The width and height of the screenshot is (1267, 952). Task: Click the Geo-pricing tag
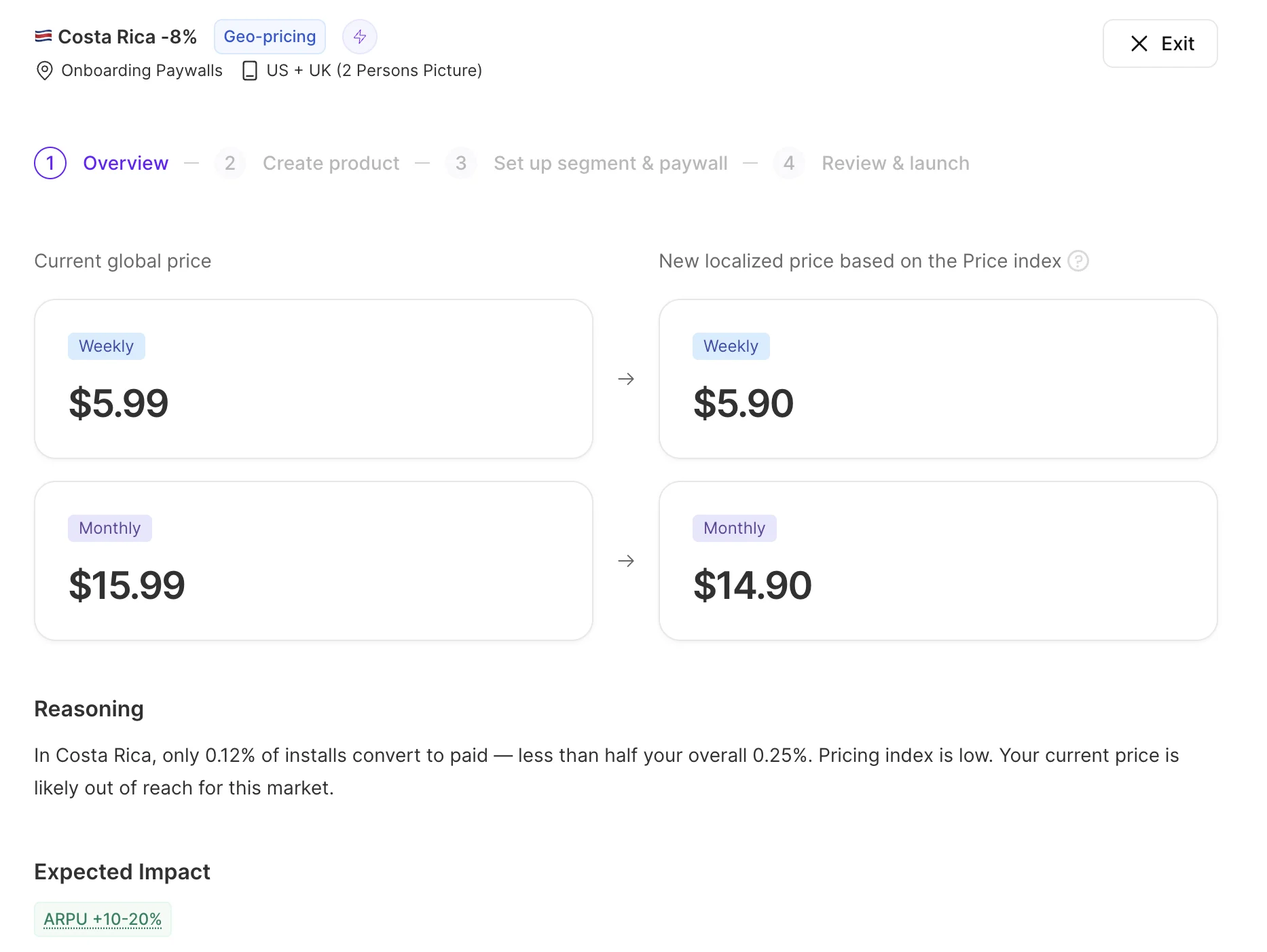click(270, 37)
